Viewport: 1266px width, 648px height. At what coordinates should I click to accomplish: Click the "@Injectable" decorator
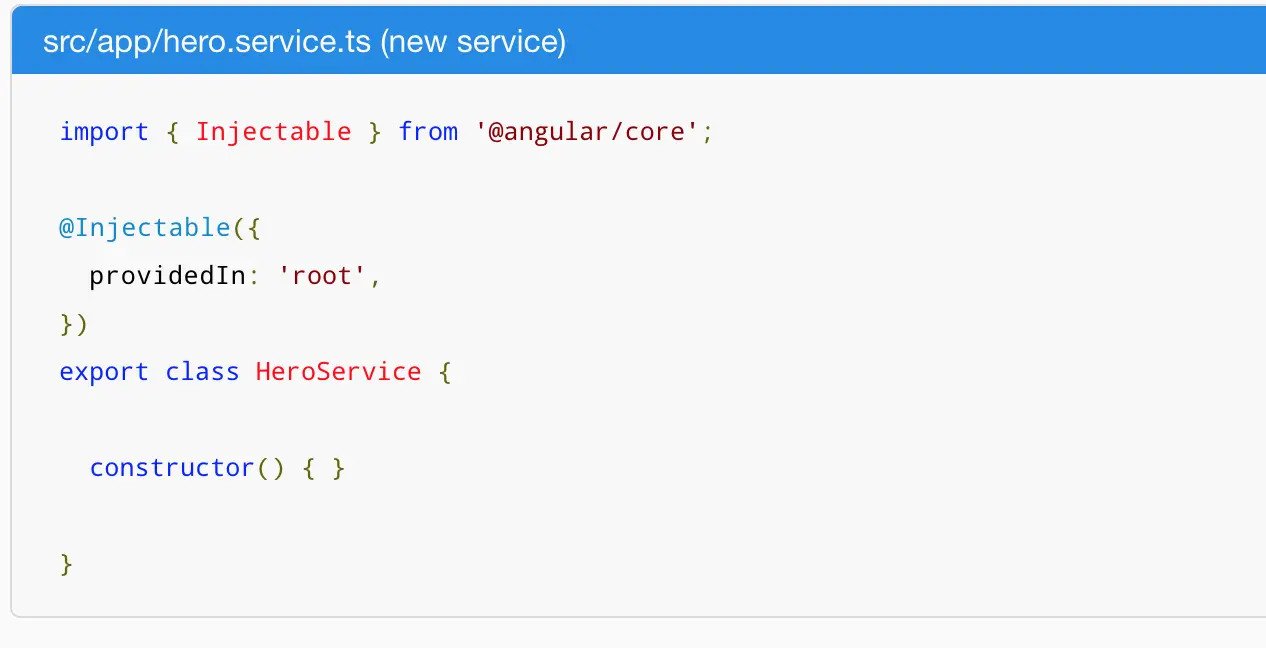pos(144,228)
